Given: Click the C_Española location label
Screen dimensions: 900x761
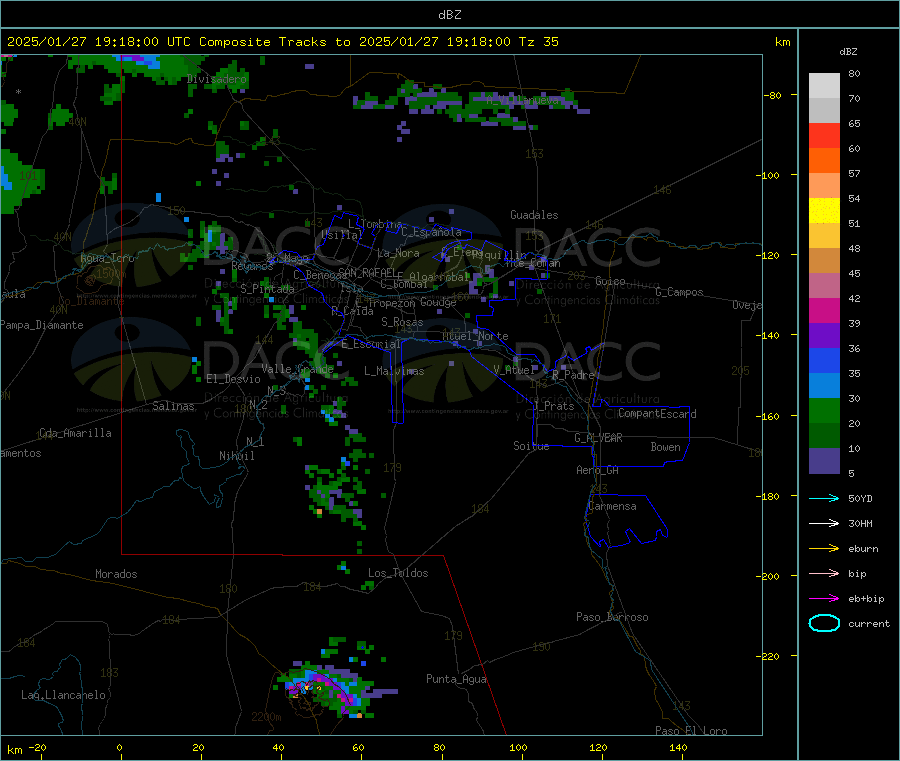Looking at the screenshot, I should [431, 232].
